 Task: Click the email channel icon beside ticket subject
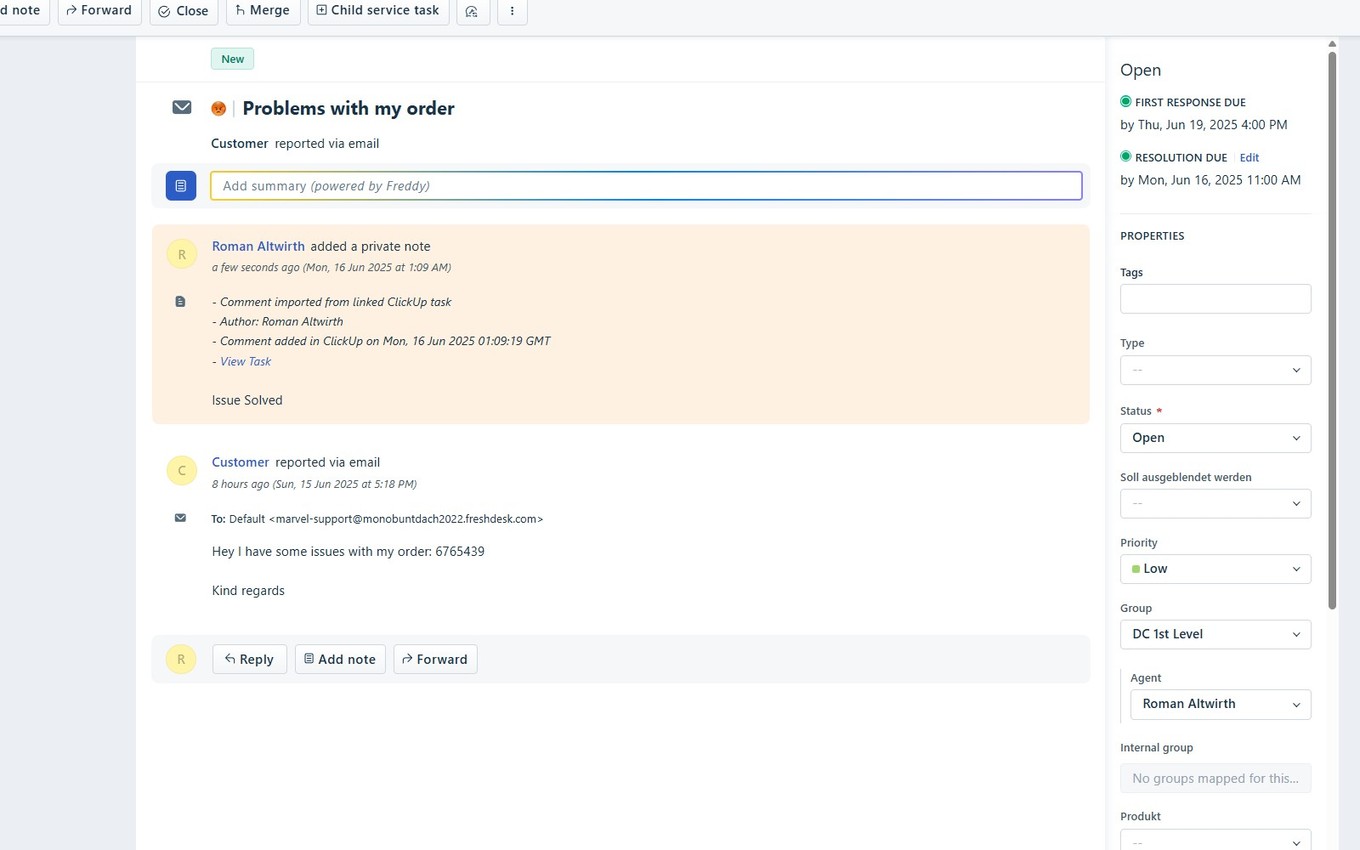[x=181, y=107]
